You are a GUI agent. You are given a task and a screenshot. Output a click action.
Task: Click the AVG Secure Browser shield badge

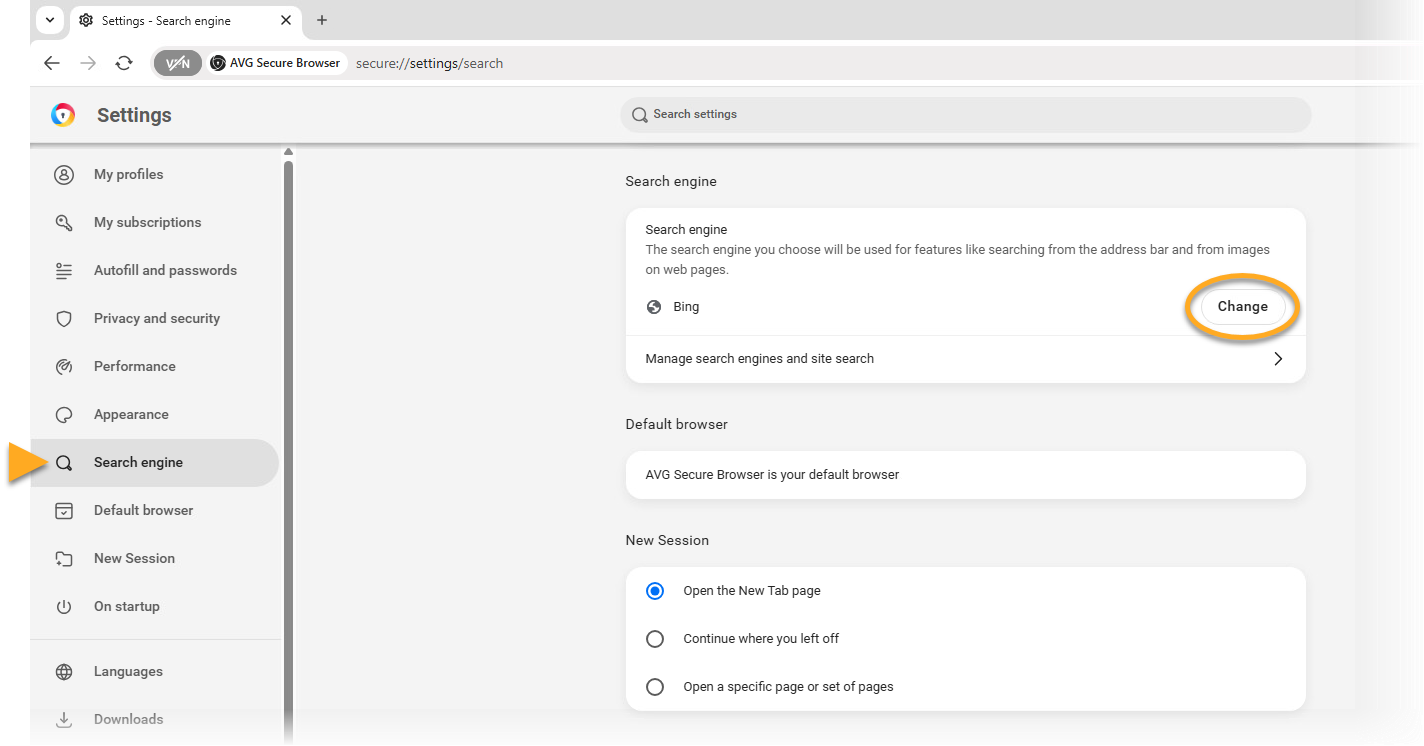pos(276,63)
